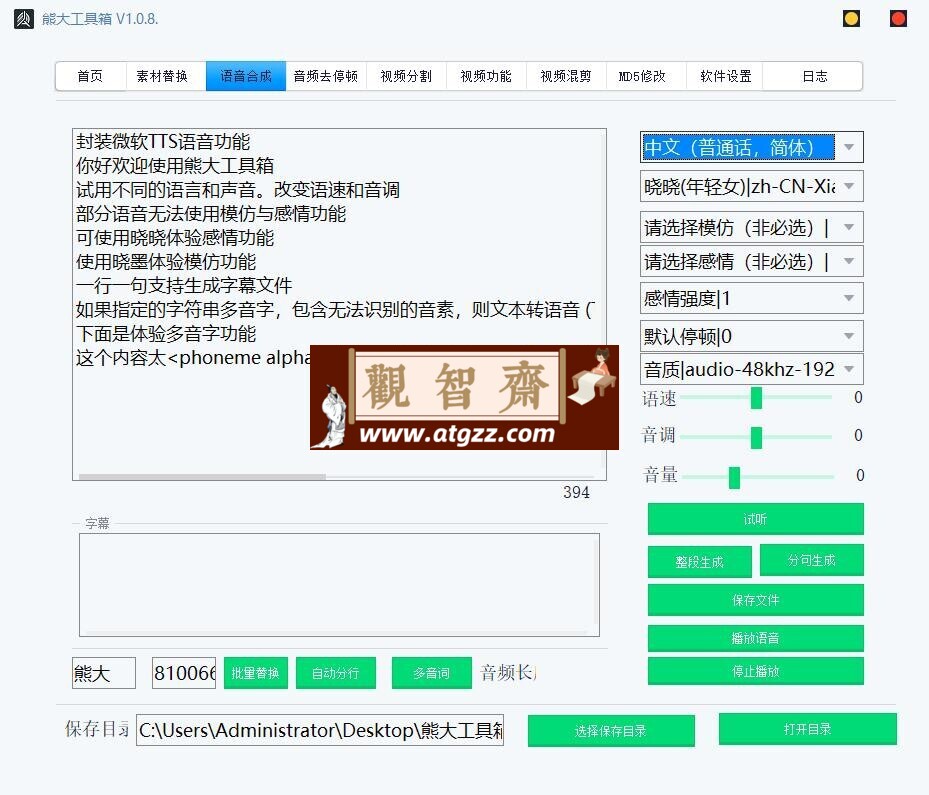Click the 音频长 label

508,673
